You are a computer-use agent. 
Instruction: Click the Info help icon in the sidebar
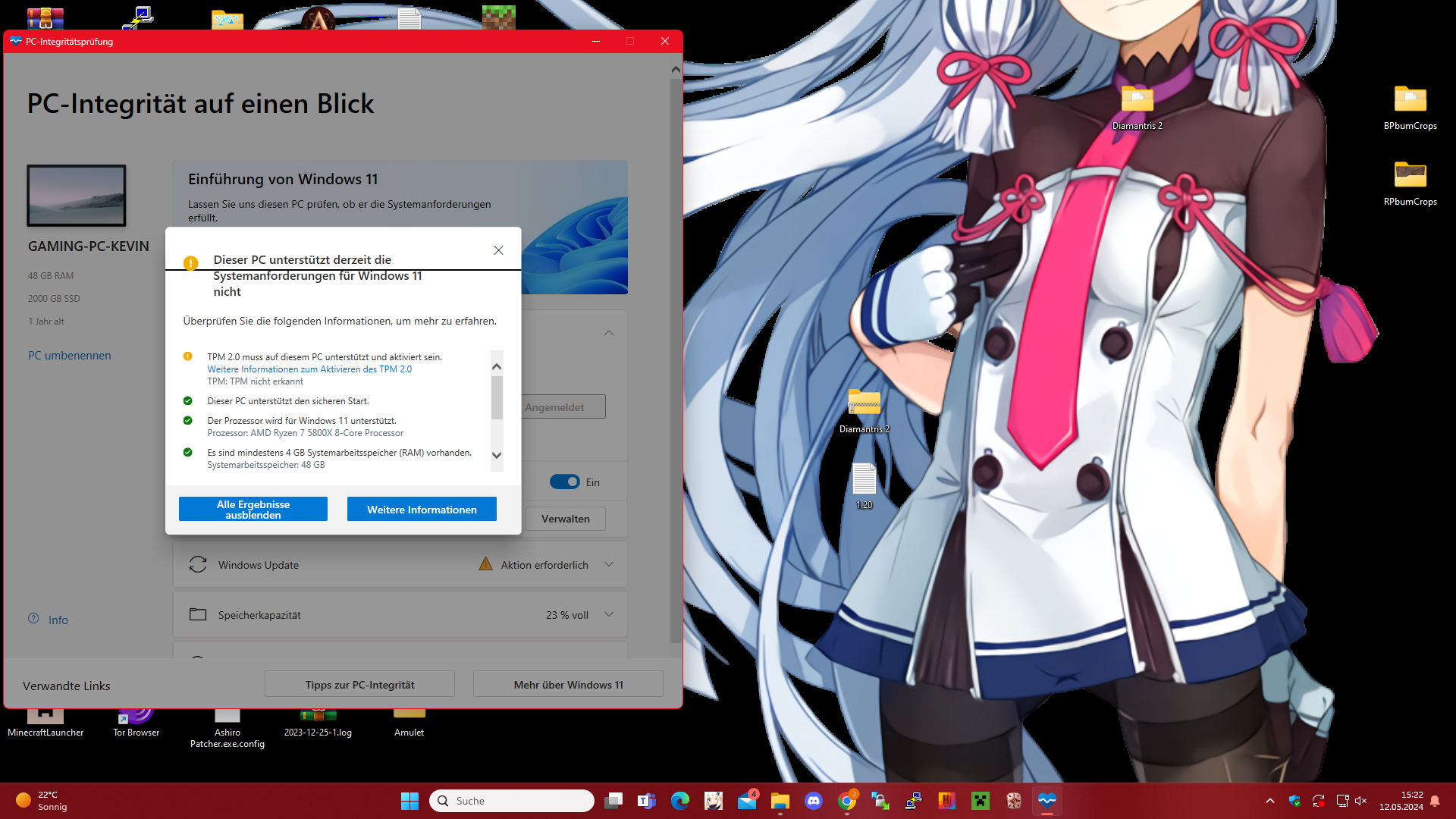pyautogui.click(x=33, y=619)
